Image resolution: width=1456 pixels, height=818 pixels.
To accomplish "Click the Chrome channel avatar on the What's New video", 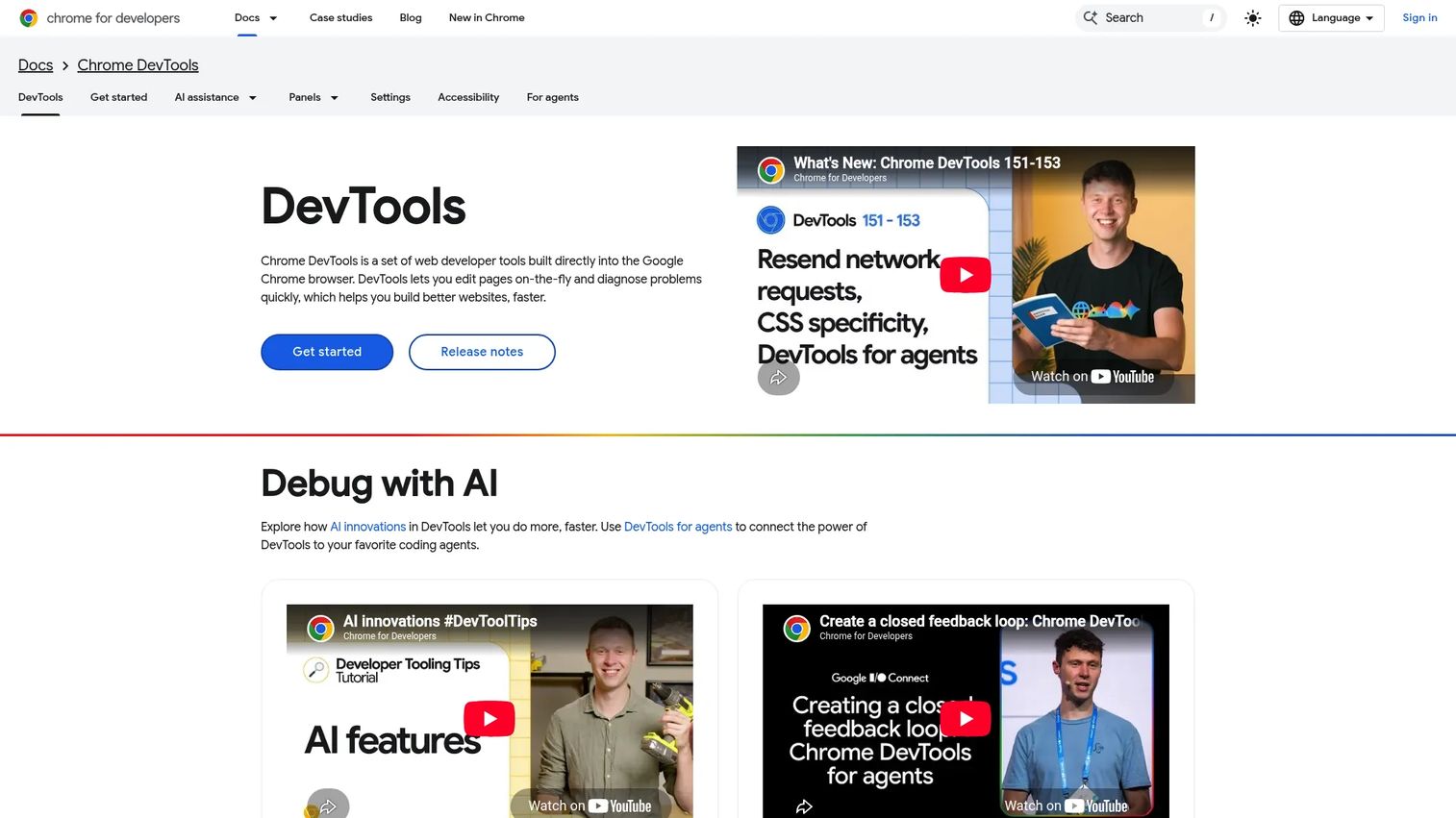I will click(x=770, y=170).
